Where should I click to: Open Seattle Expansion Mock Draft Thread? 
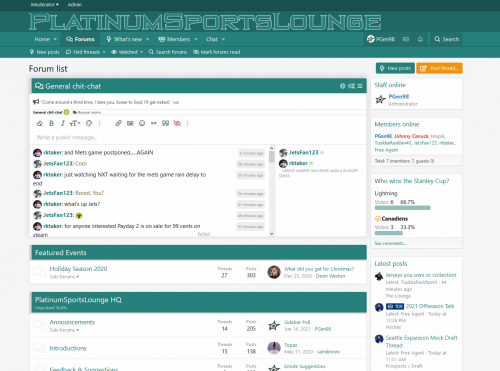tap(421, 341)
